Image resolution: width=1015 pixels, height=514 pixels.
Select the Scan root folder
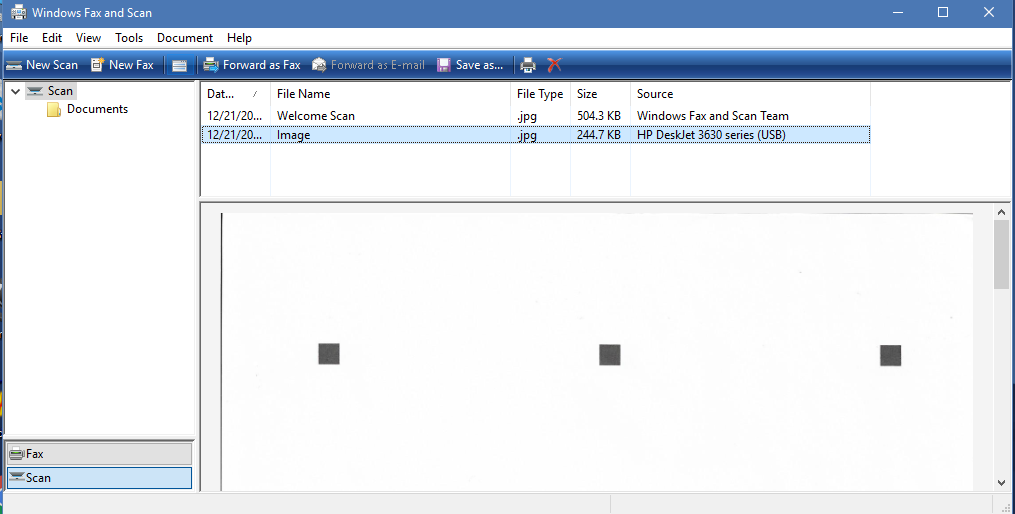click(52, 91)
